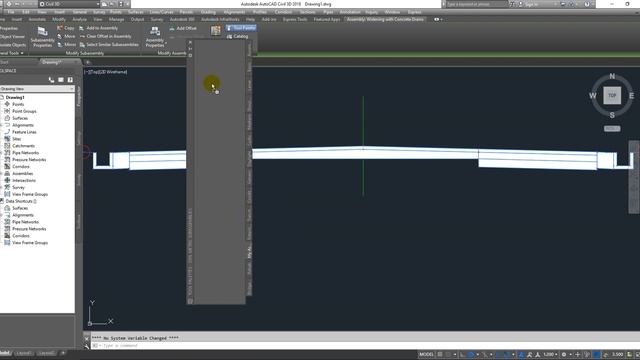Screen dimensions: 640x360
Task: Click the Prospector vertical tab
Action: coord(79,96)
